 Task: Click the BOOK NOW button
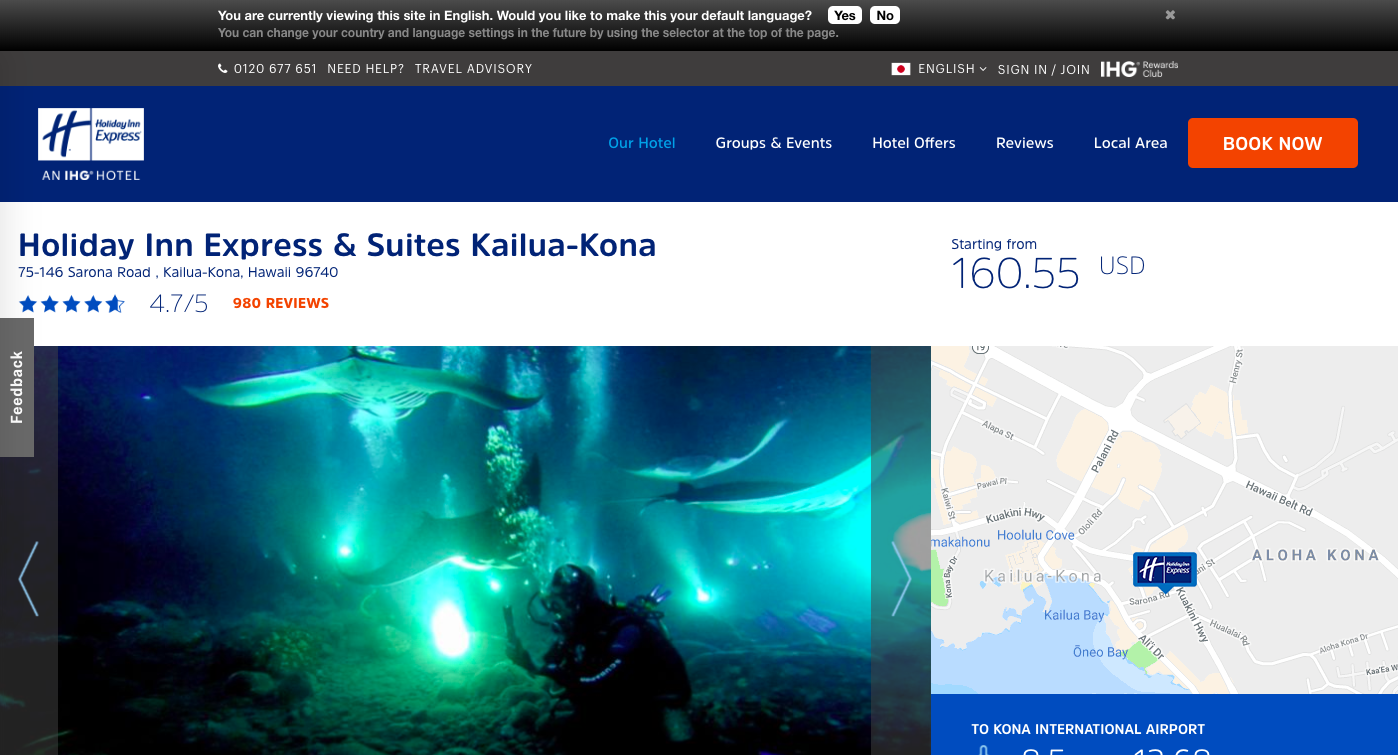pyautogui.click(x=1273, y=143)
